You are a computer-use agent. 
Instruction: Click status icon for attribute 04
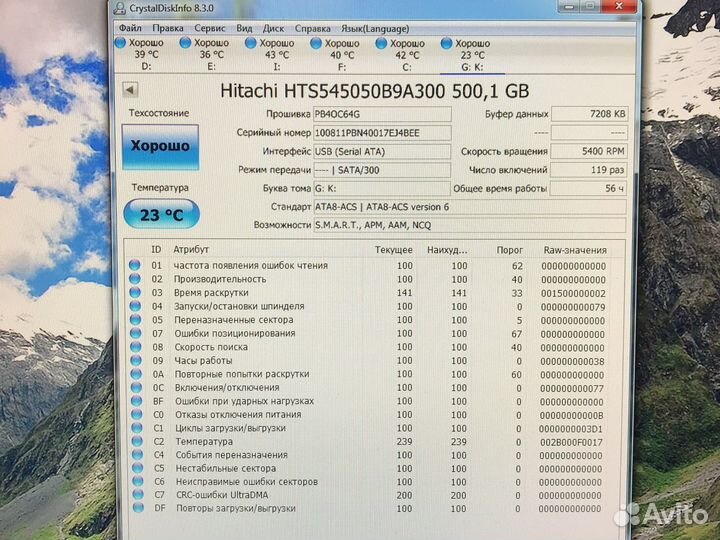(x=135, y=306)
